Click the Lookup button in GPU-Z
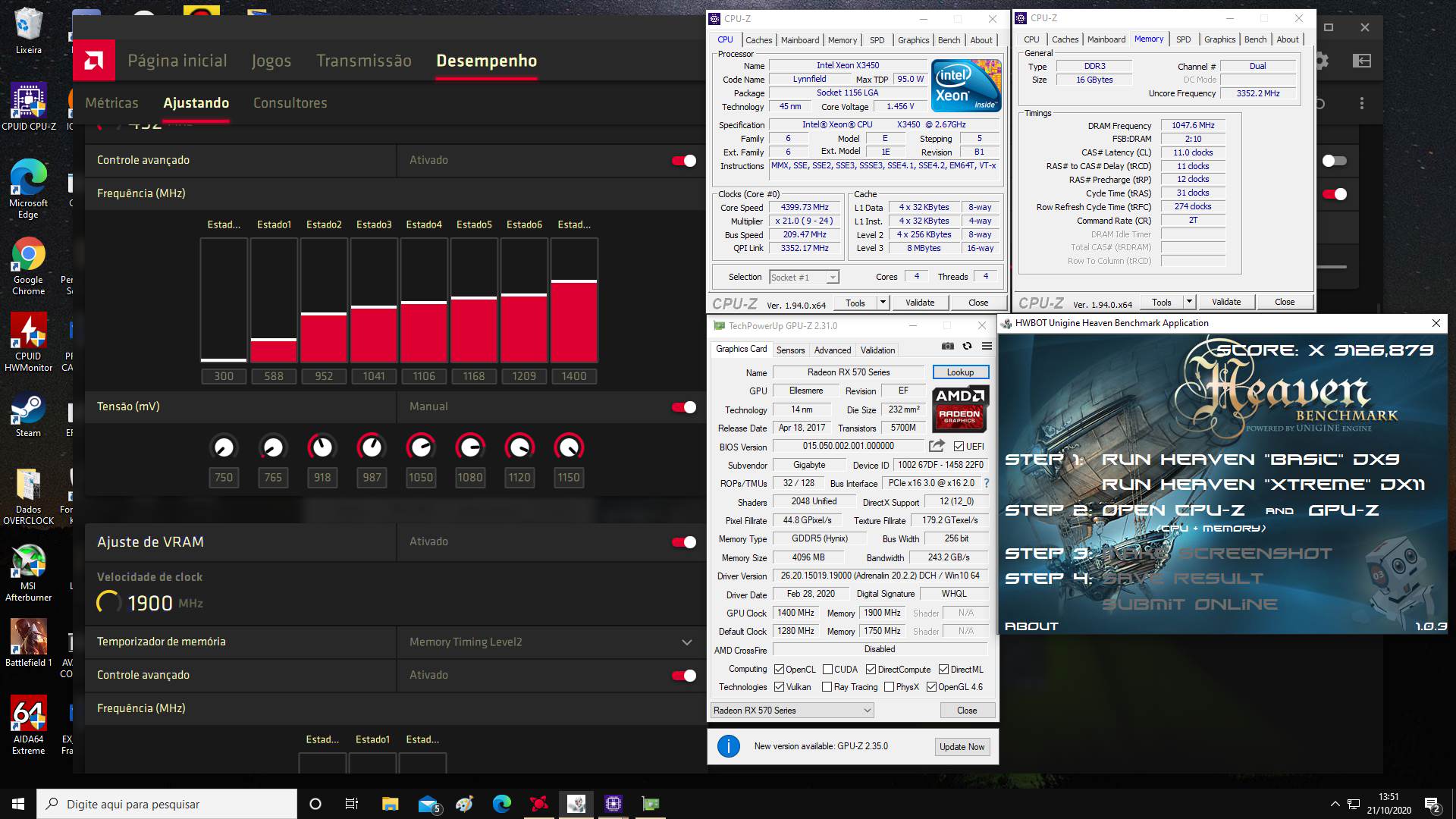Screen dimensions: 1456x819 coord(960,372)
